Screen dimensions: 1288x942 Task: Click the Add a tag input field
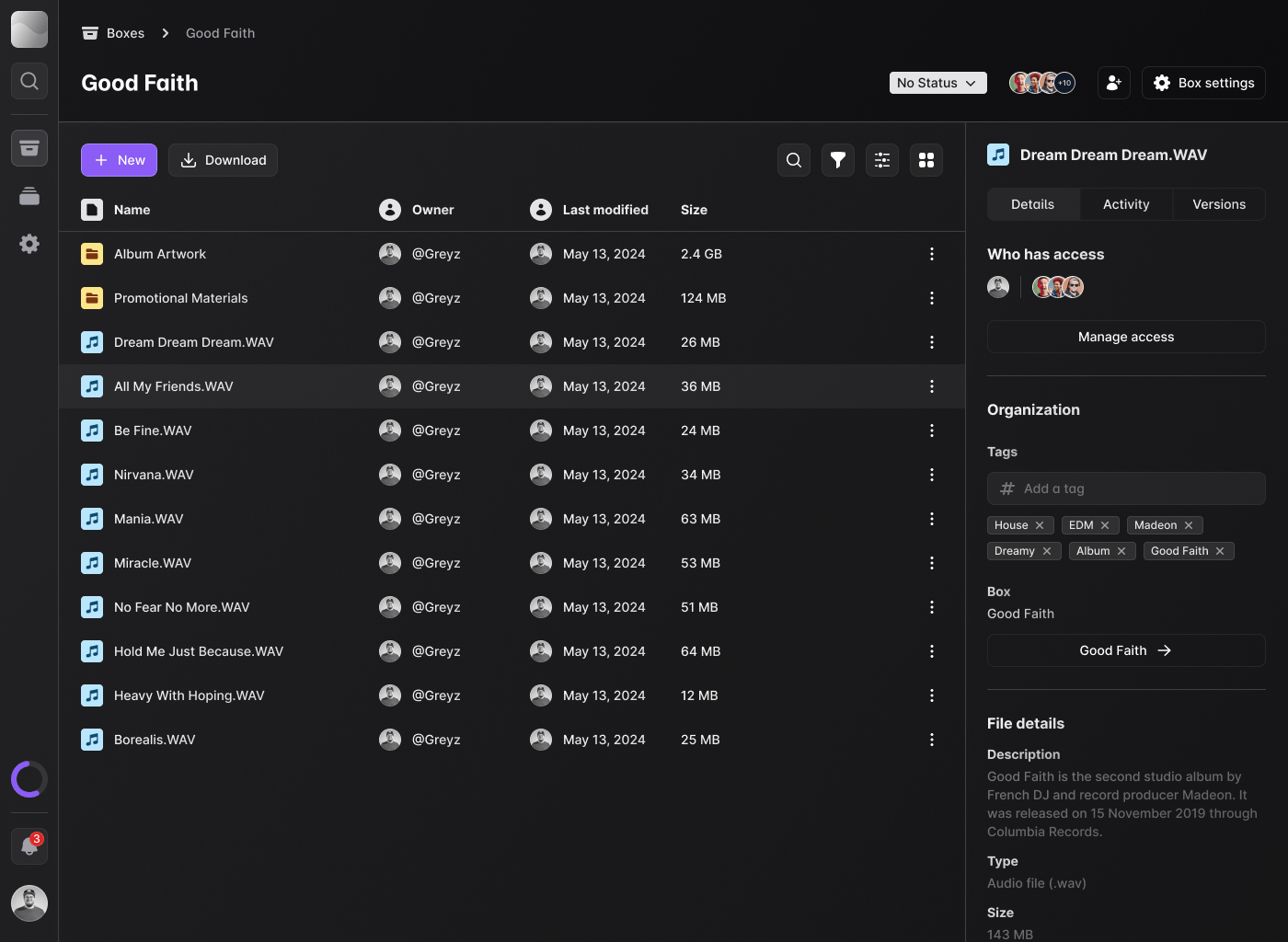click(1125, 488)
